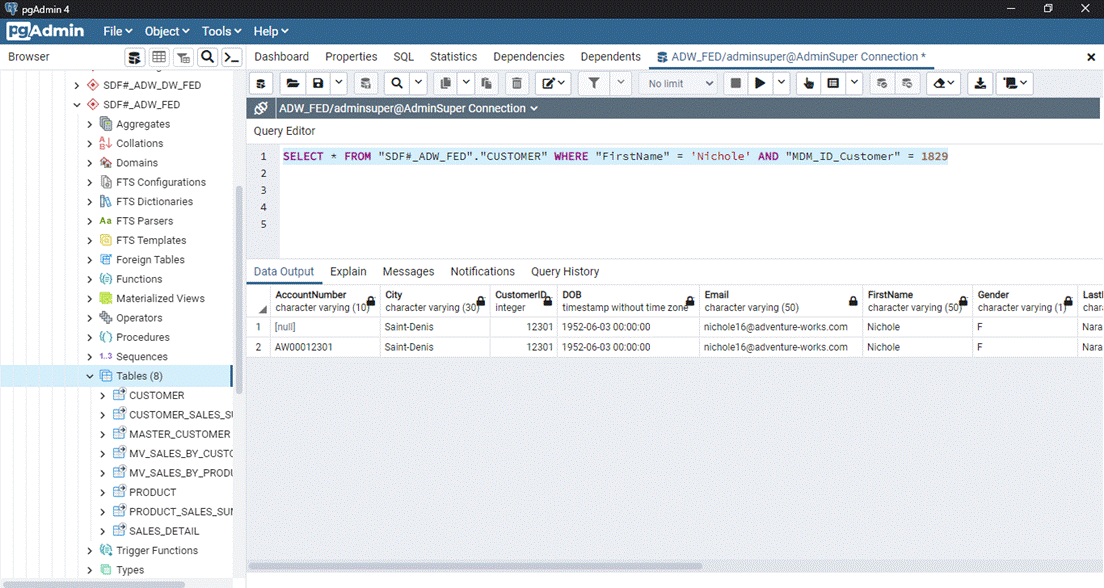This screenshot has width=1104, height=588.
Task: Click the Email column header
Action: pyautogui.click(x=780, y=301)
